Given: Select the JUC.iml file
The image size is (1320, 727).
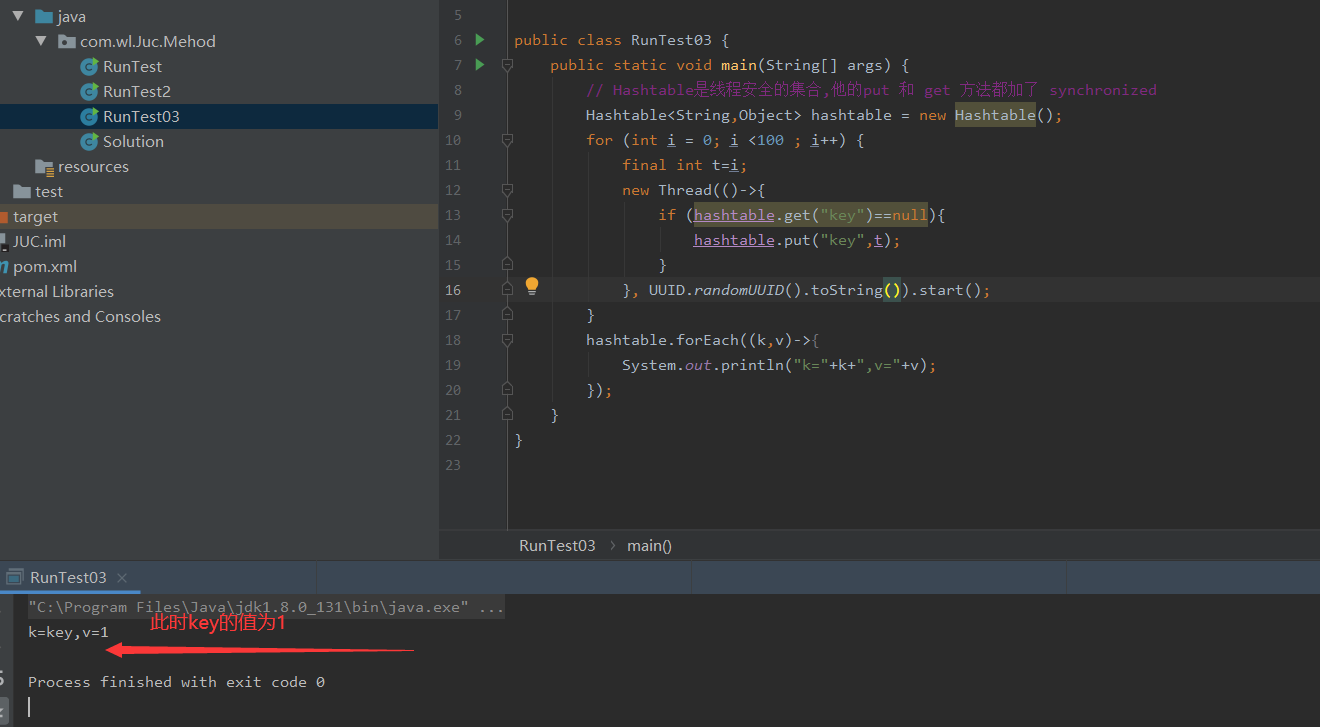Looking at the screenshot, I should [39, 241].
